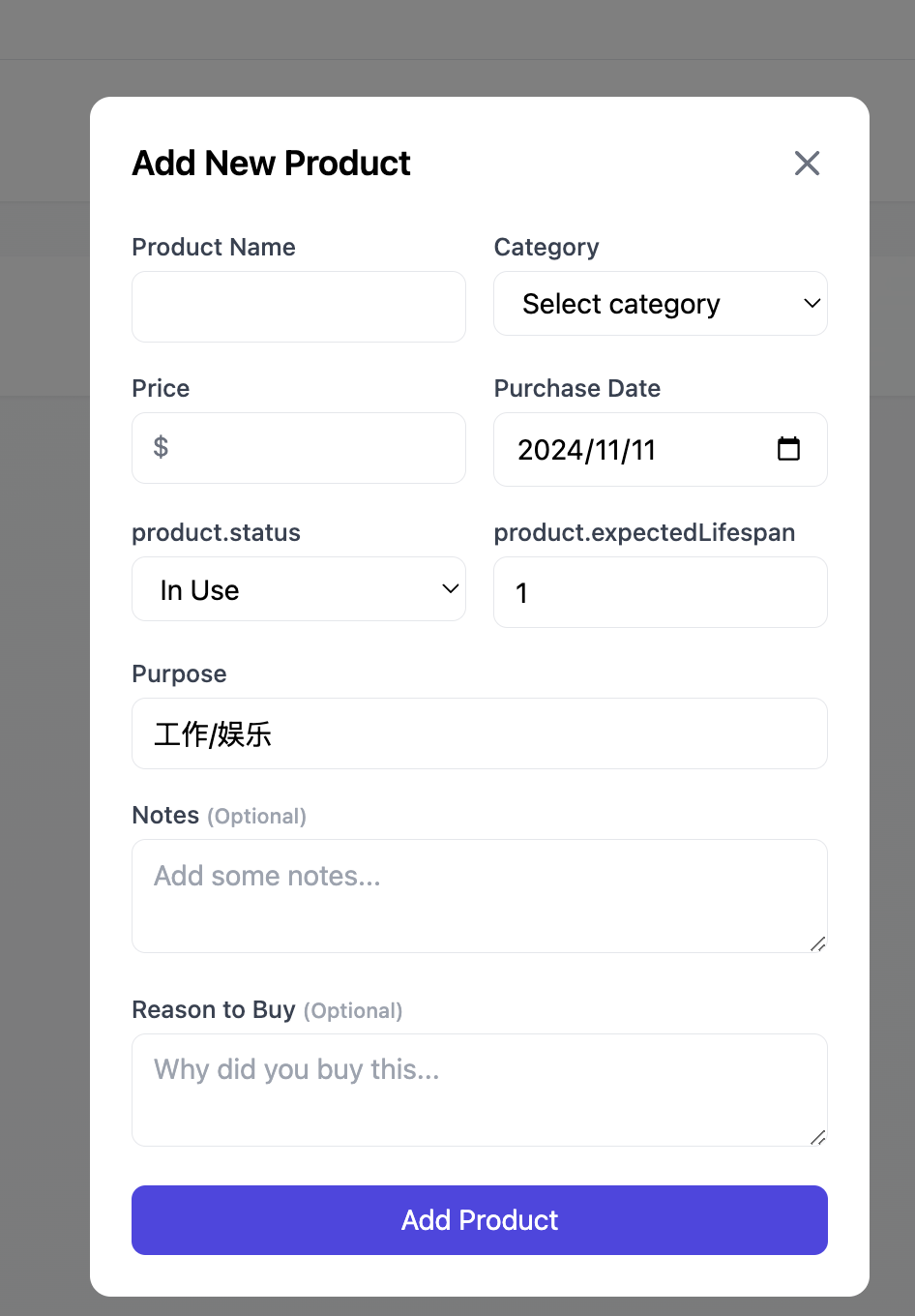
Task: Click the Reason to Buy resize handle
Action: tap(818, 1137)
